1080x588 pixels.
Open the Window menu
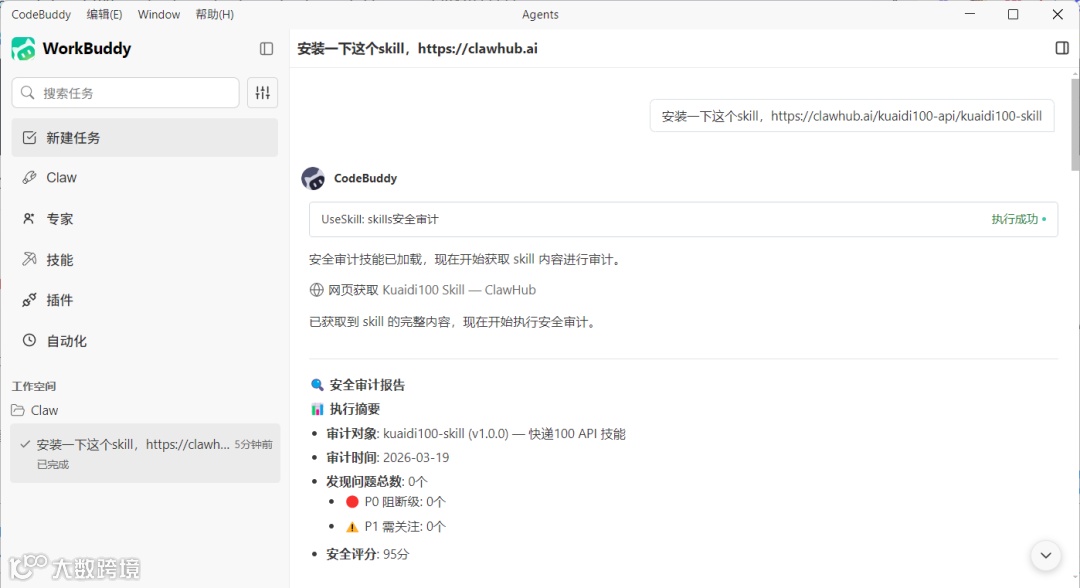coord(158,14)
